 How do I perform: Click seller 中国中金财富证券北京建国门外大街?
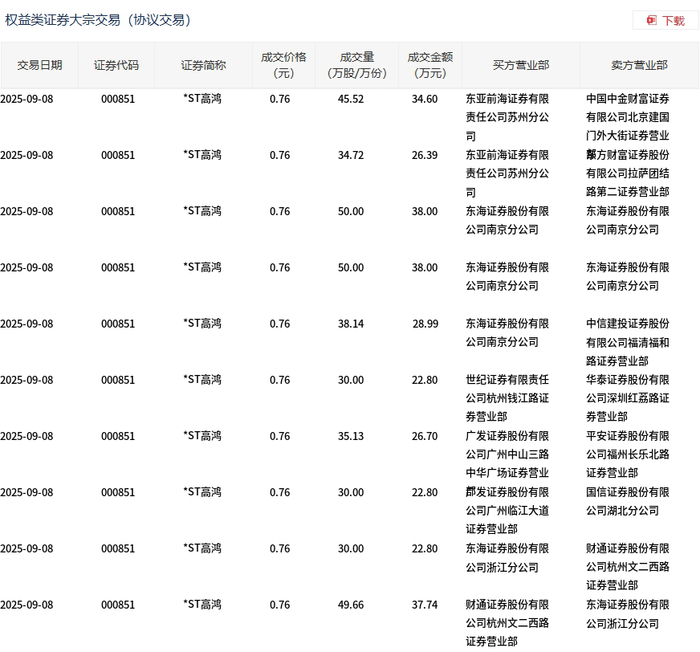click(628, 117)
